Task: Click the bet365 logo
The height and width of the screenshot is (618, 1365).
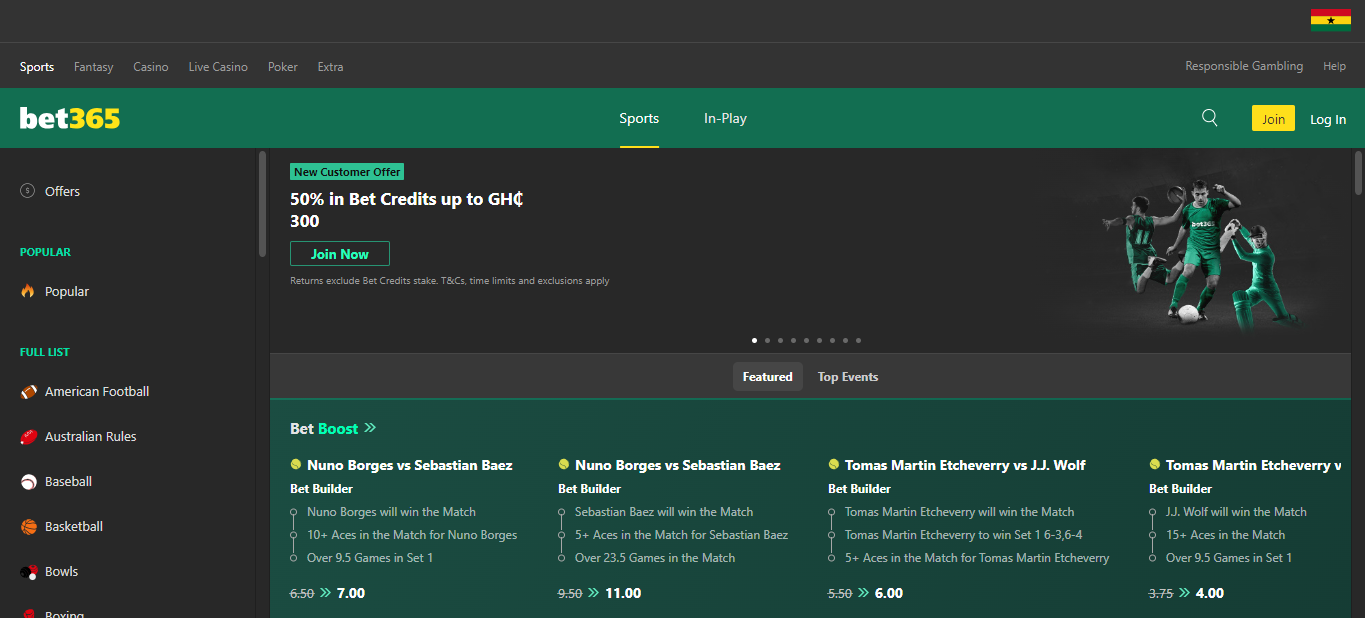Action: tap(70, 118)
